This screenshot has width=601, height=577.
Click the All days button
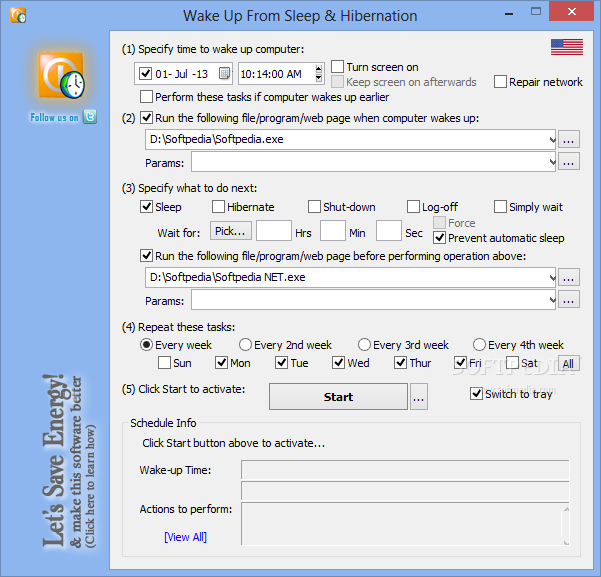(568, 363)
